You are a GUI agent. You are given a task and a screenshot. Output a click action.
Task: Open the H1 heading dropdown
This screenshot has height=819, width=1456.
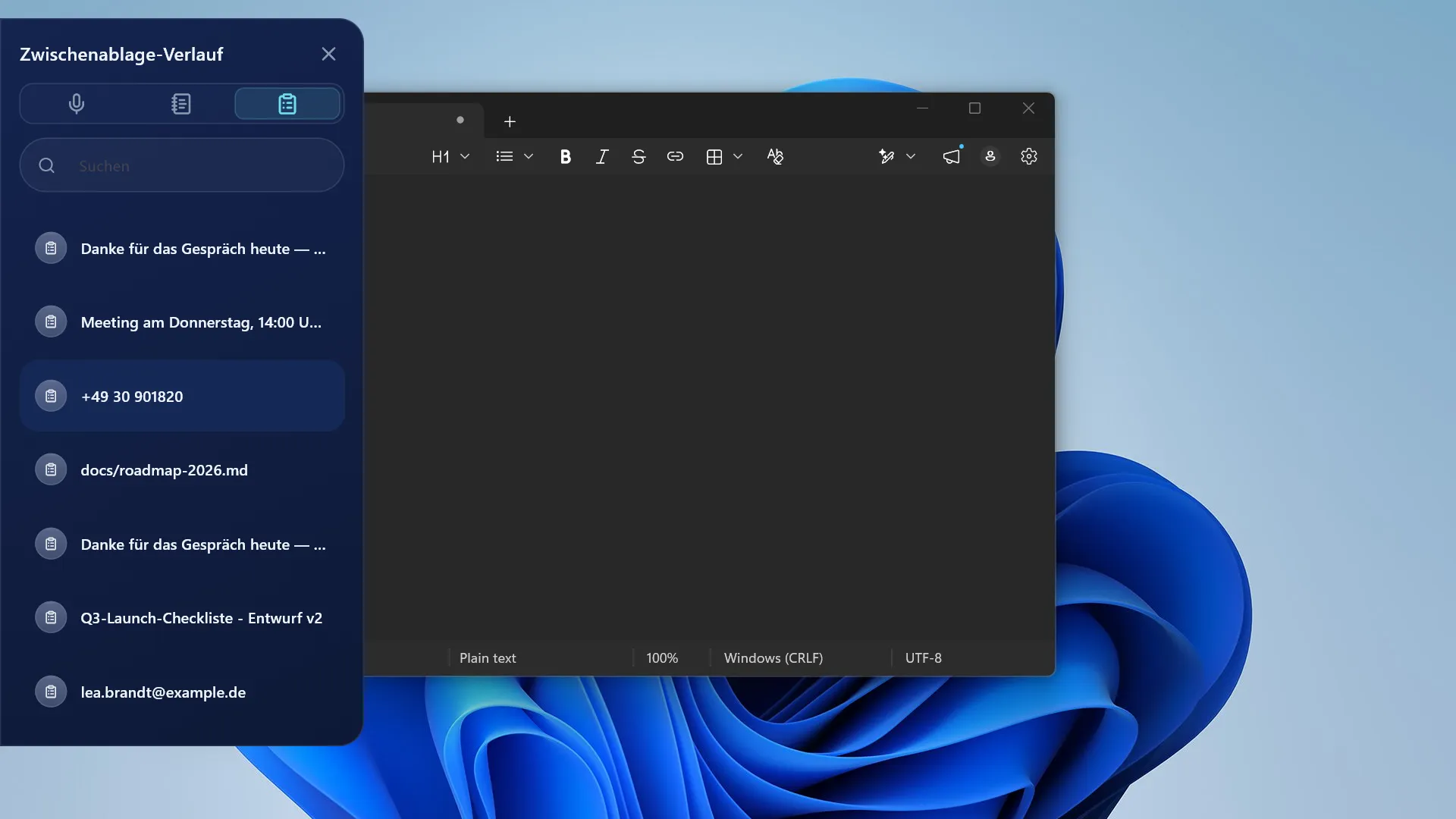450,156
